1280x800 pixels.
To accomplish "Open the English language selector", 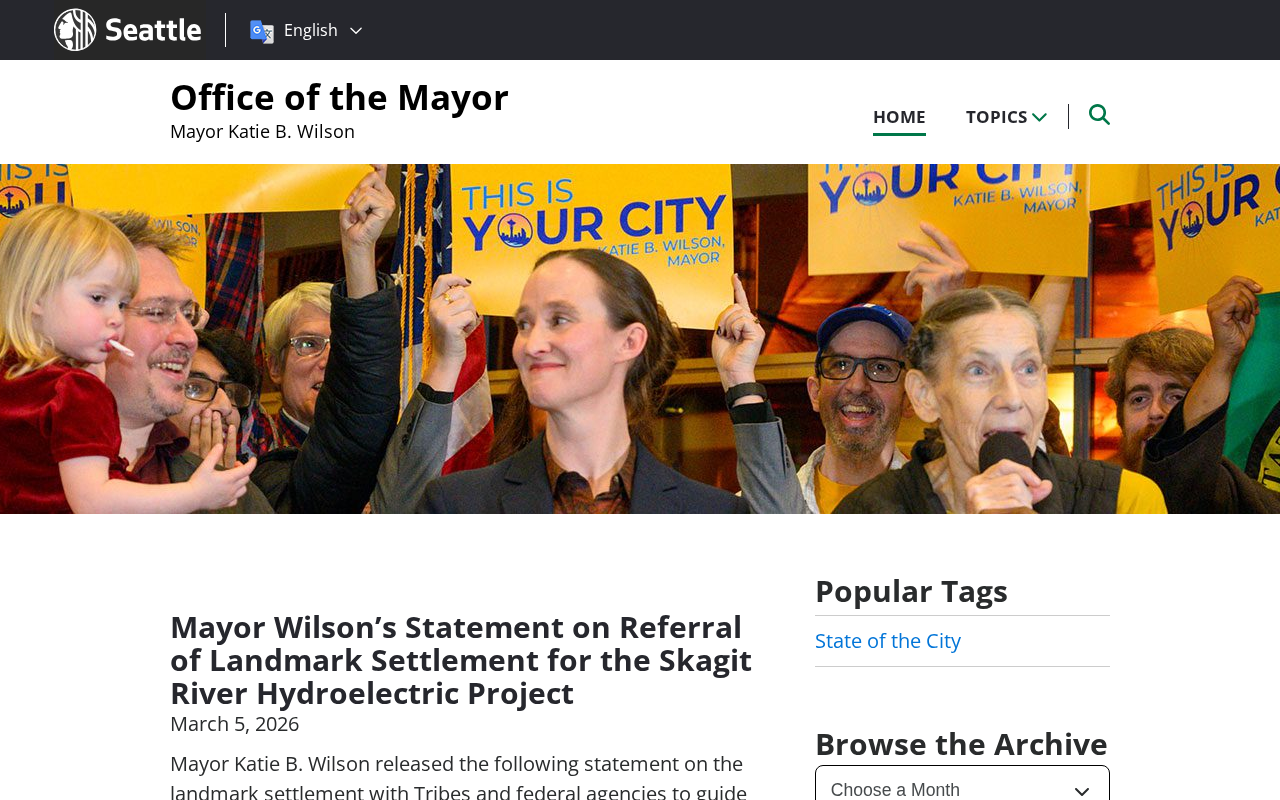I will [306, 30].
